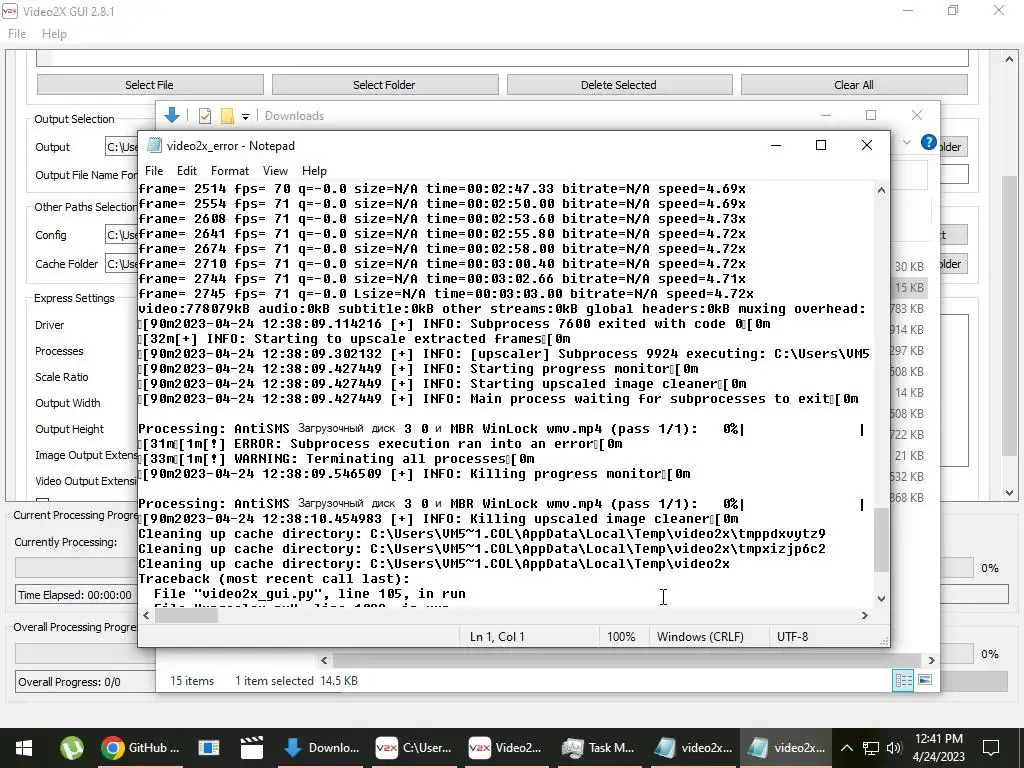Click Notepad status 'Windows (CRLF)'
The height and width of the screenshot is (768, 1024).
(700, 637)
